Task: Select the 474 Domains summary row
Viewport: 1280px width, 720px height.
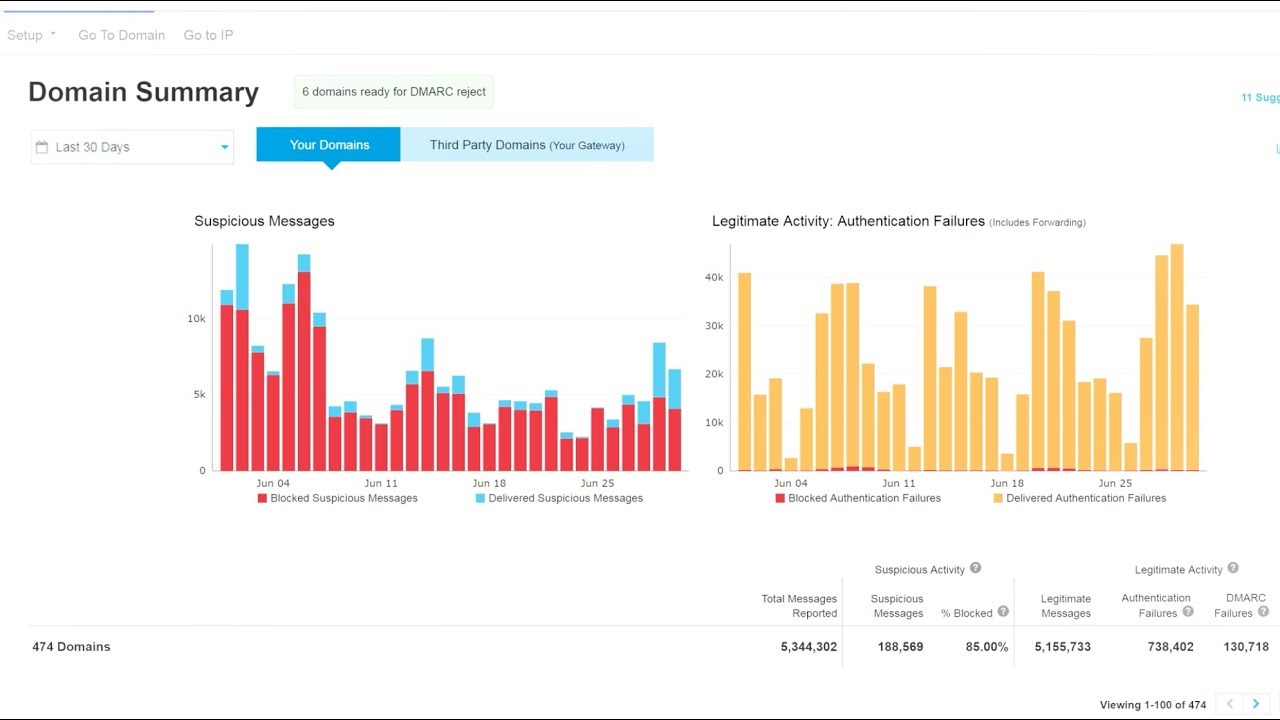Action: tap(71, 646)
